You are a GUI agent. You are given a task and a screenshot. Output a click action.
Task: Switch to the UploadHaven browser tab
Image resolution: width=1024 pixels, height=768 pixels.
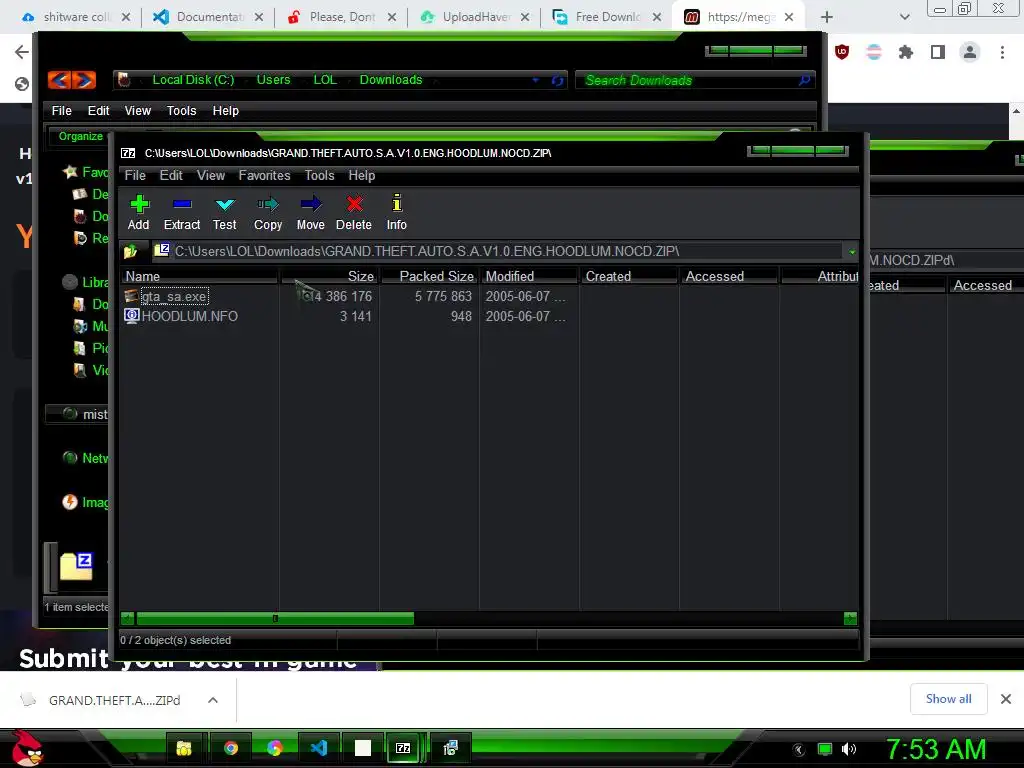[x=474, y=17]
